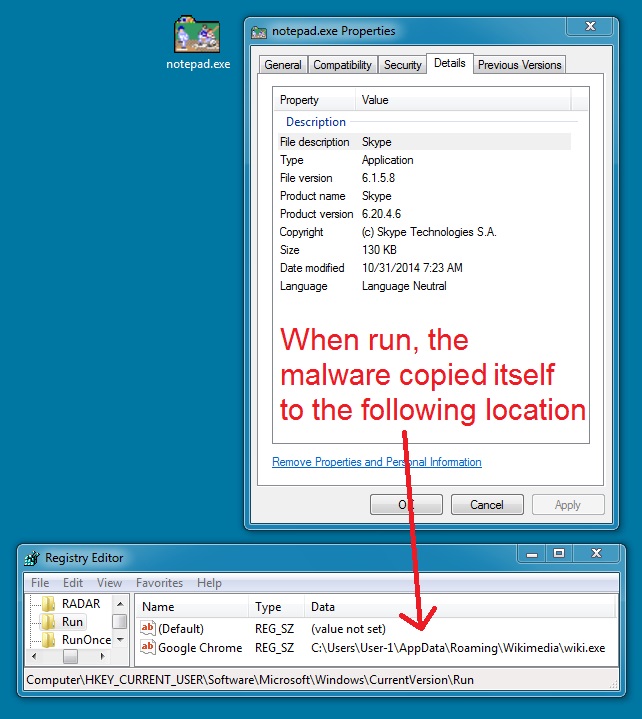Viewport: 642px width, 719px height.
Task: Click the OK button in Properties dialog
Action: [406, 505]
